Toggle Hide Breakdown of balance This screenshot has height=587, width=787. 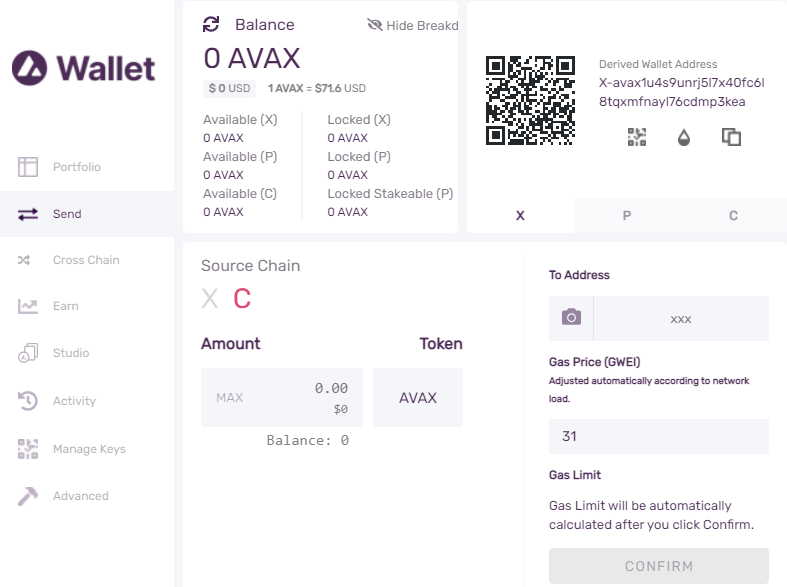[x=413, y=25]
